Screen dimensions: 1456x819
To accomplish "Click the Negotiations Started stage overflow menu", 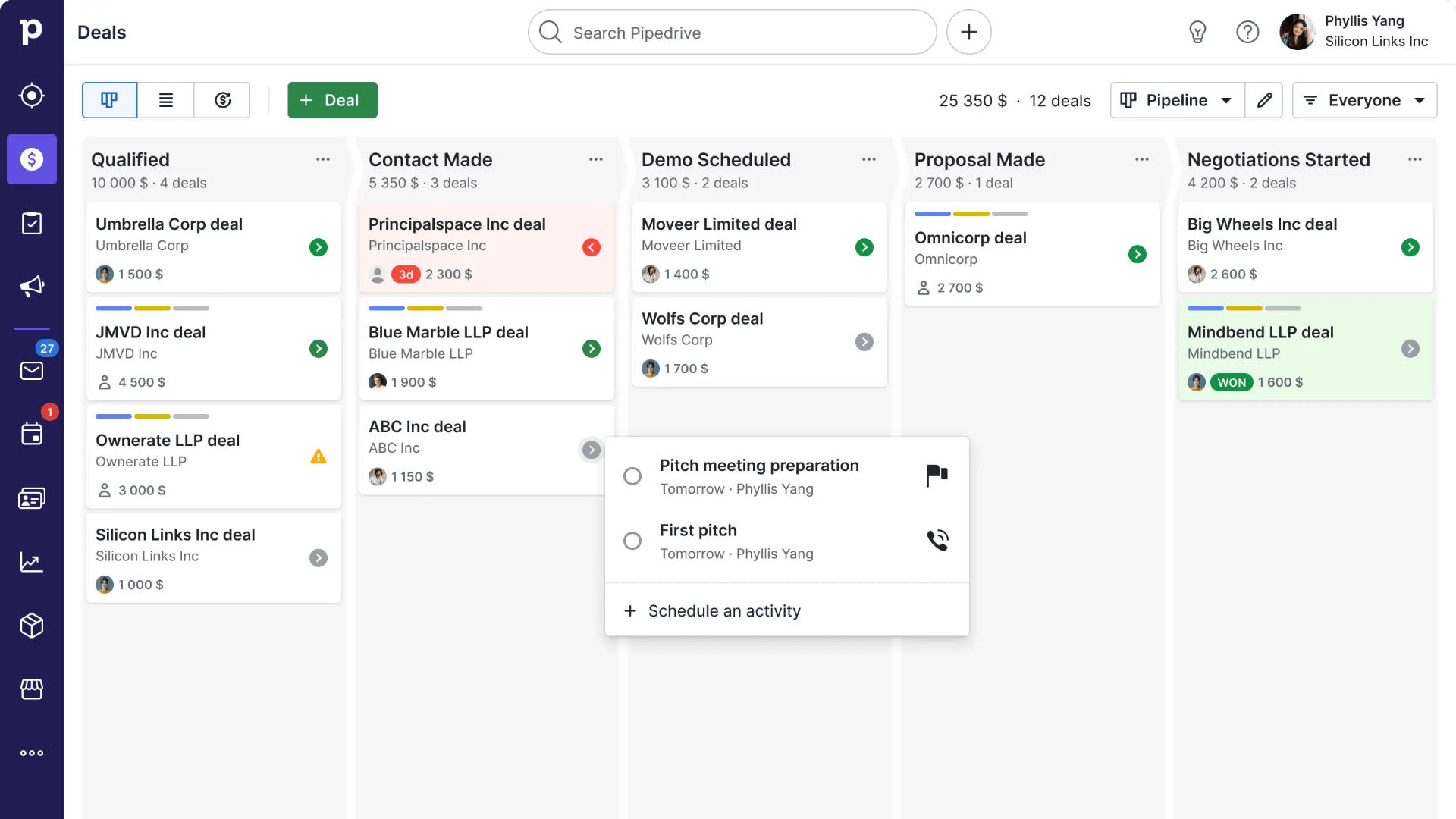I will (1414, 159).
